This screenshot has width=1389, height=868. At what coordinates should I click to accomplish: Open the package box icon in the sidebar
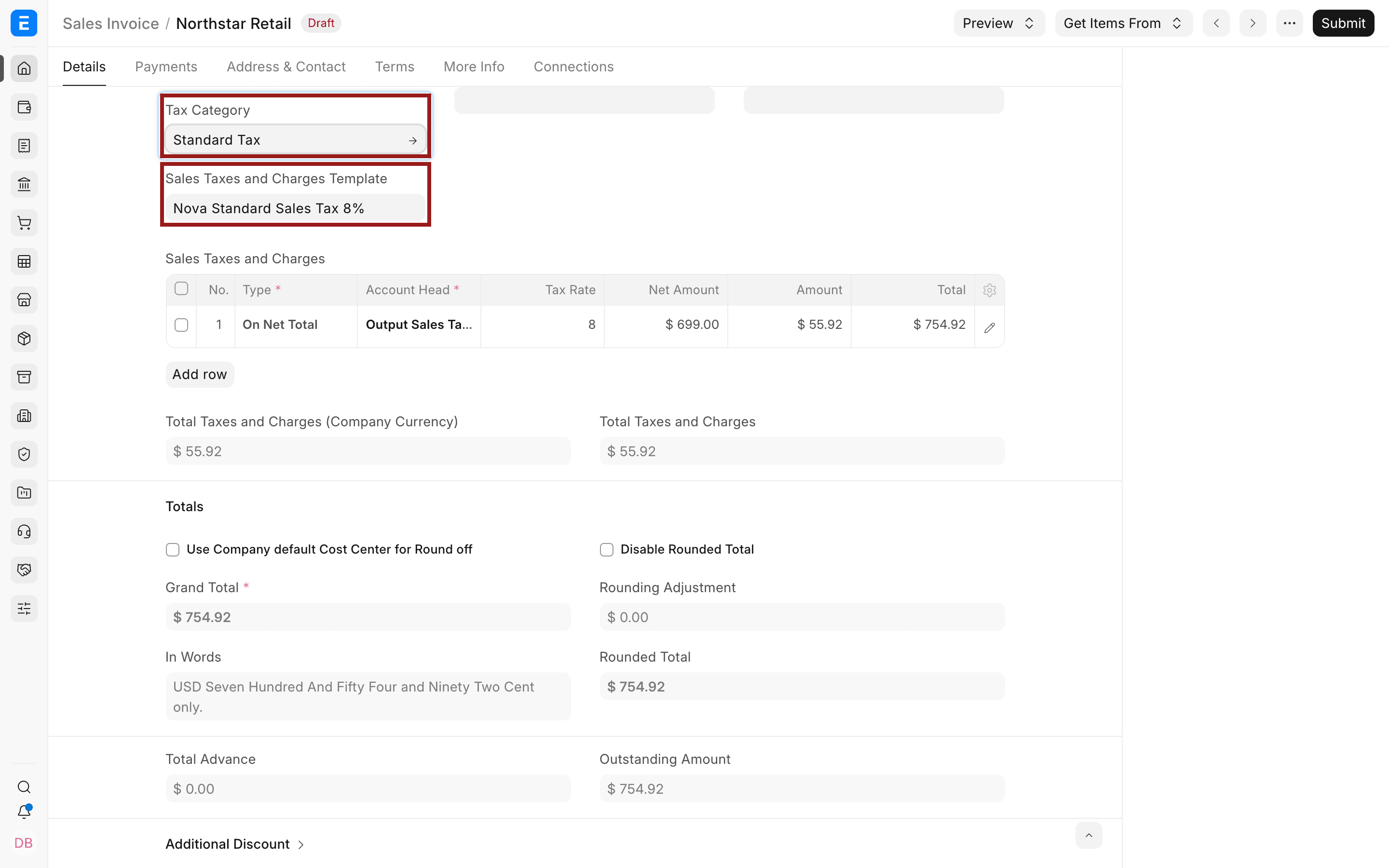click(x=24, y=339)
